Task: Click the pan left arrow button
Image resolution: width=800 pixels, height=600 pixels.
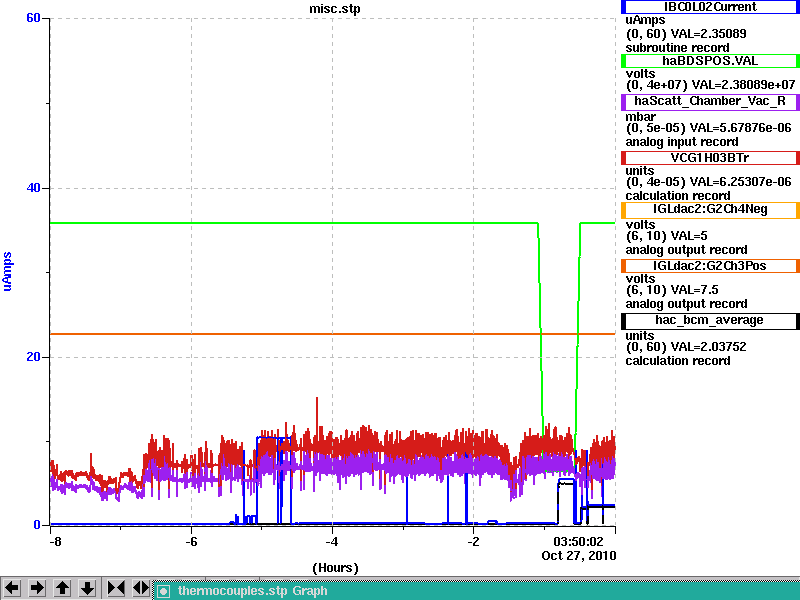Action: [12, 588]
